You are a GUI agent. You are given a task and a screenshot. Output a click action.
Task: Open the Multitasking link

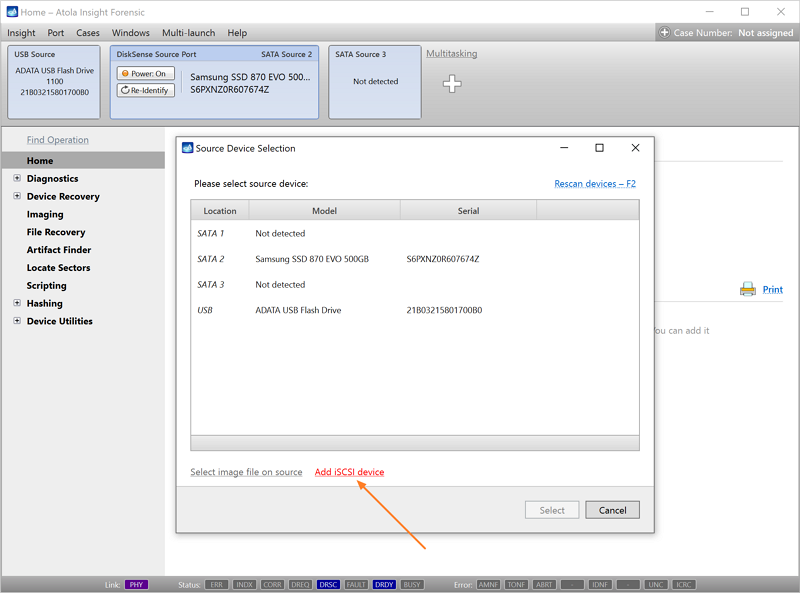pyautogui.click(x=452, y=54)
